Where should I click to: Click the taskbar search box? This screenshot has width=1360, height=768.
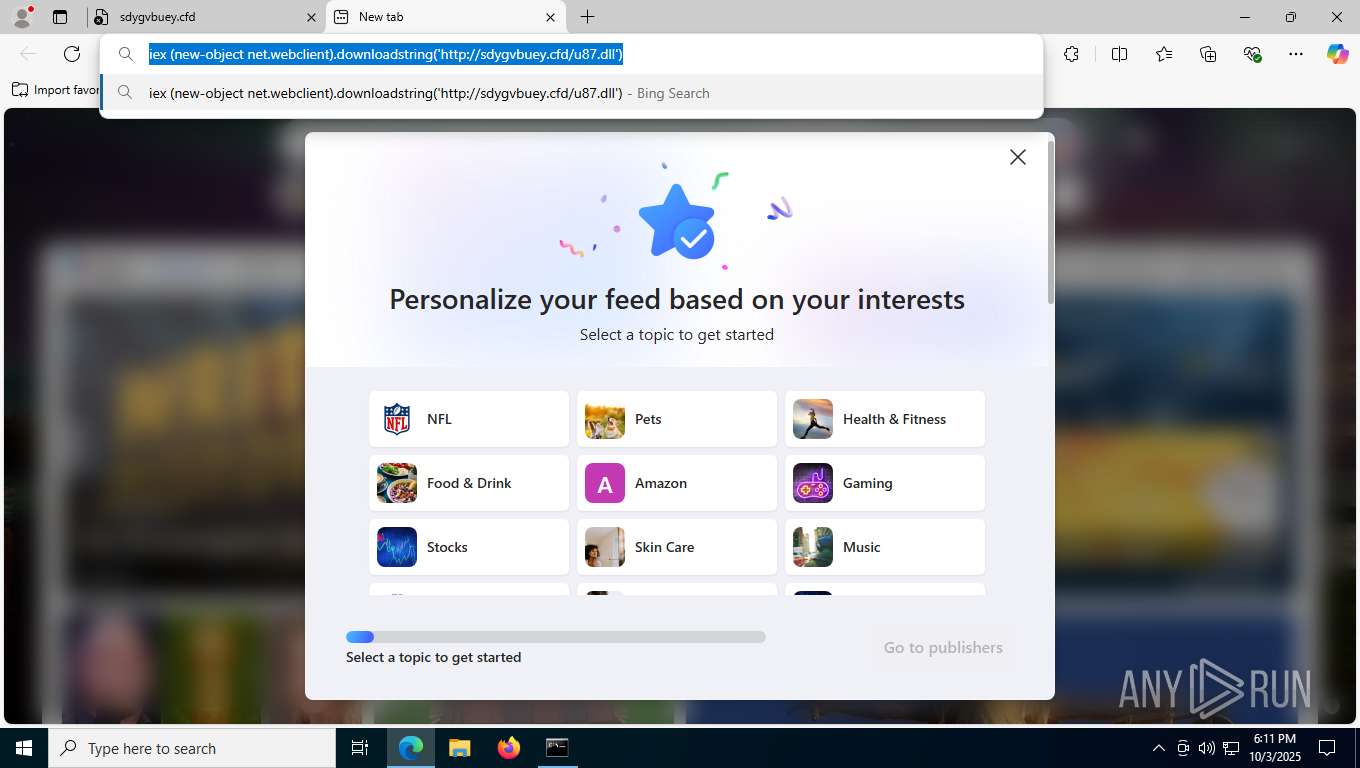point(192,748)
